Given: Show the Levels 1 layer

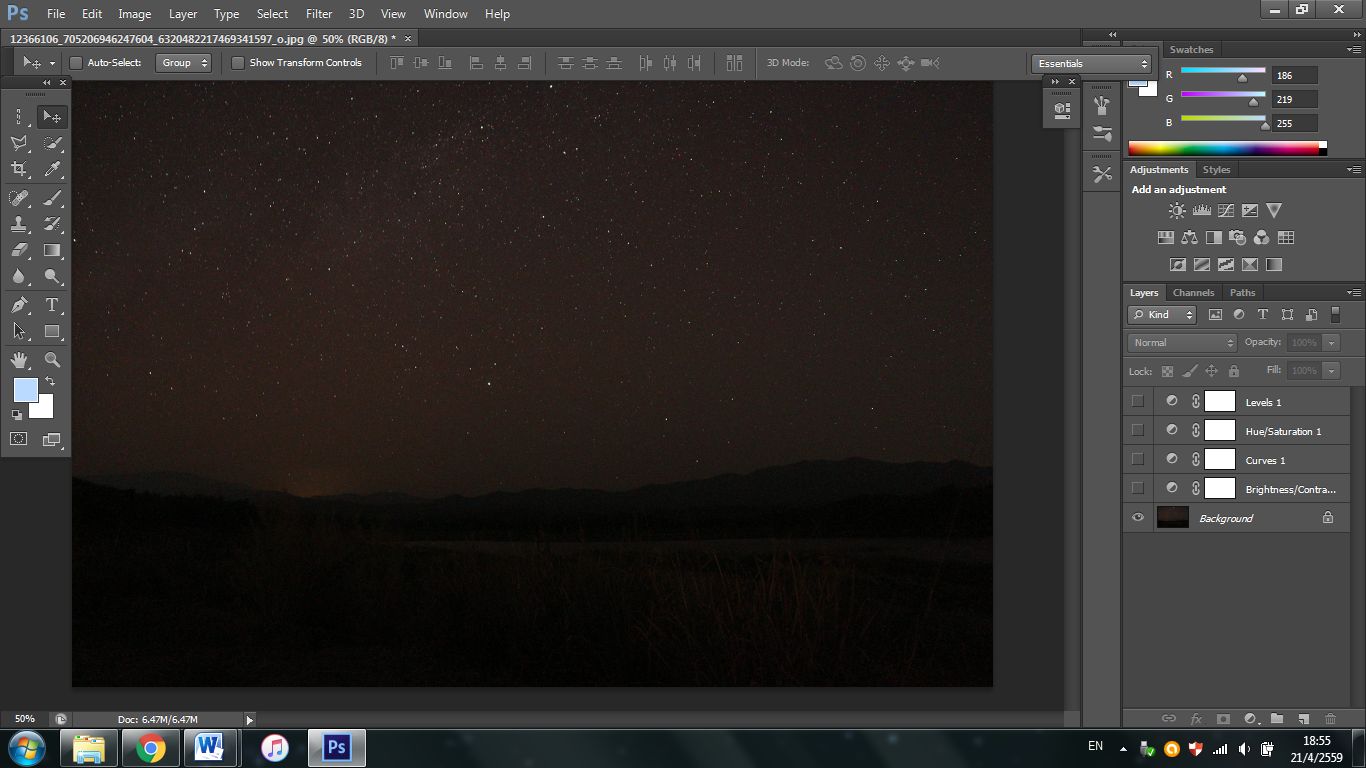Looking at the screenshot, I should tap(1137, 402).
